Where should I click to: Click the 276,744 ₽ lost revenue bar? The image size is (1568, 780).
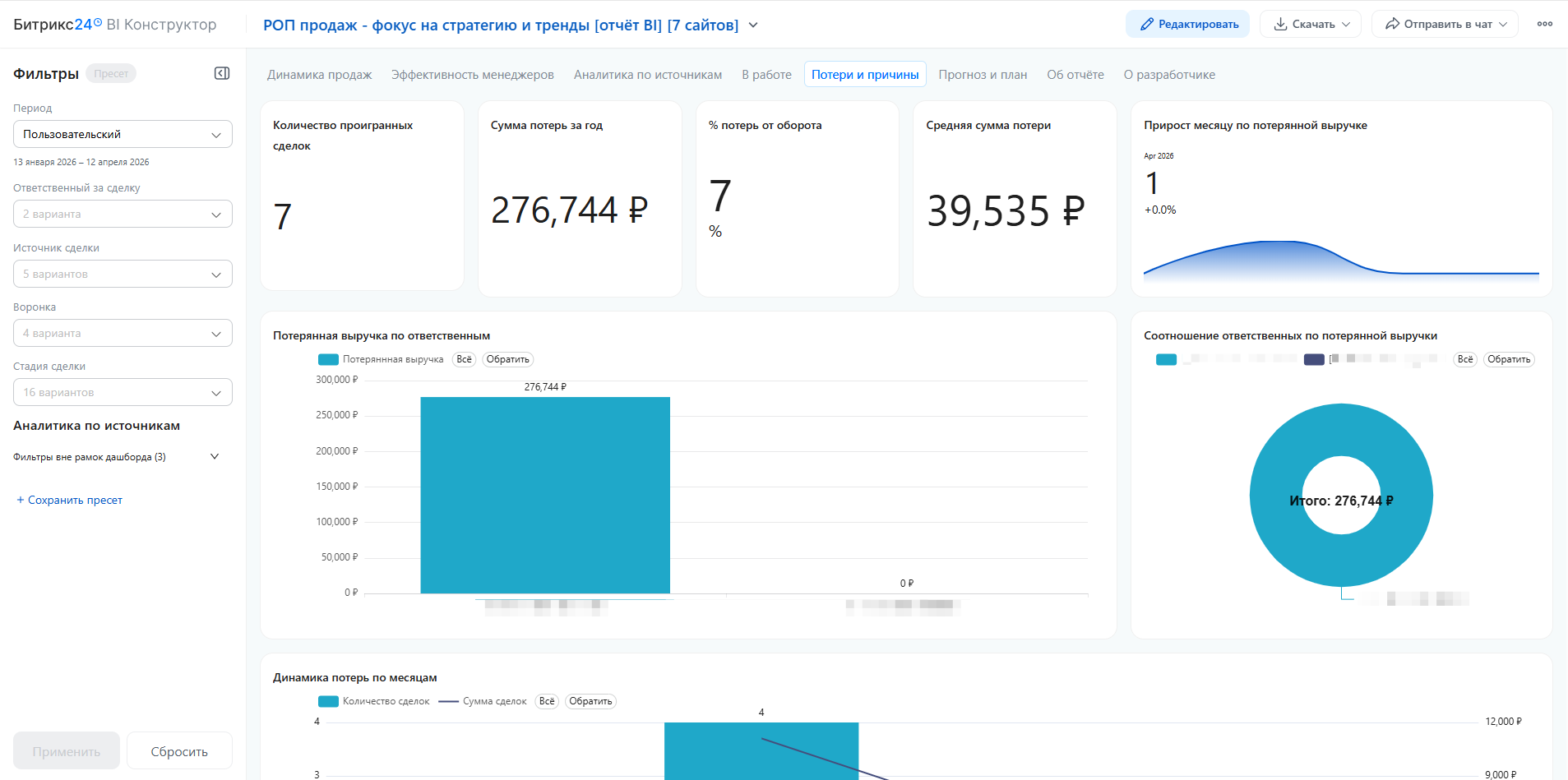point(544,495)
